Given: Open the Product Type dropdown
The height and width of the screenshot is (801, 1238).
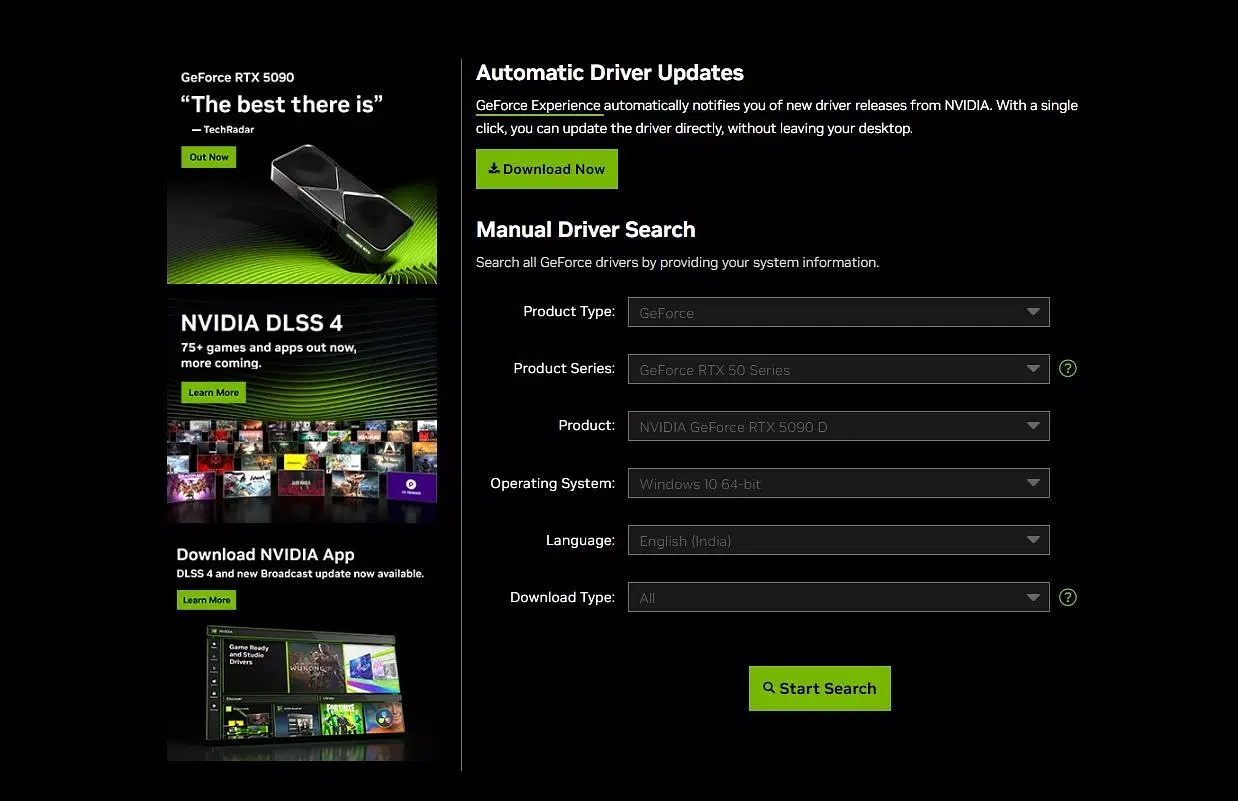Looking at the screenshot, I should click(x=838, y=312).
